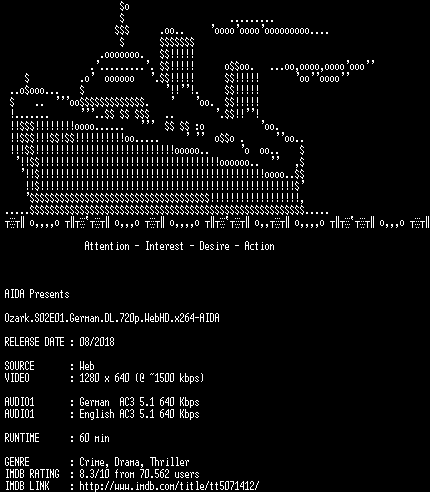Click the ASCII ship's left smokestack
The image size is (430, 492).
click(x=177, y=60)
